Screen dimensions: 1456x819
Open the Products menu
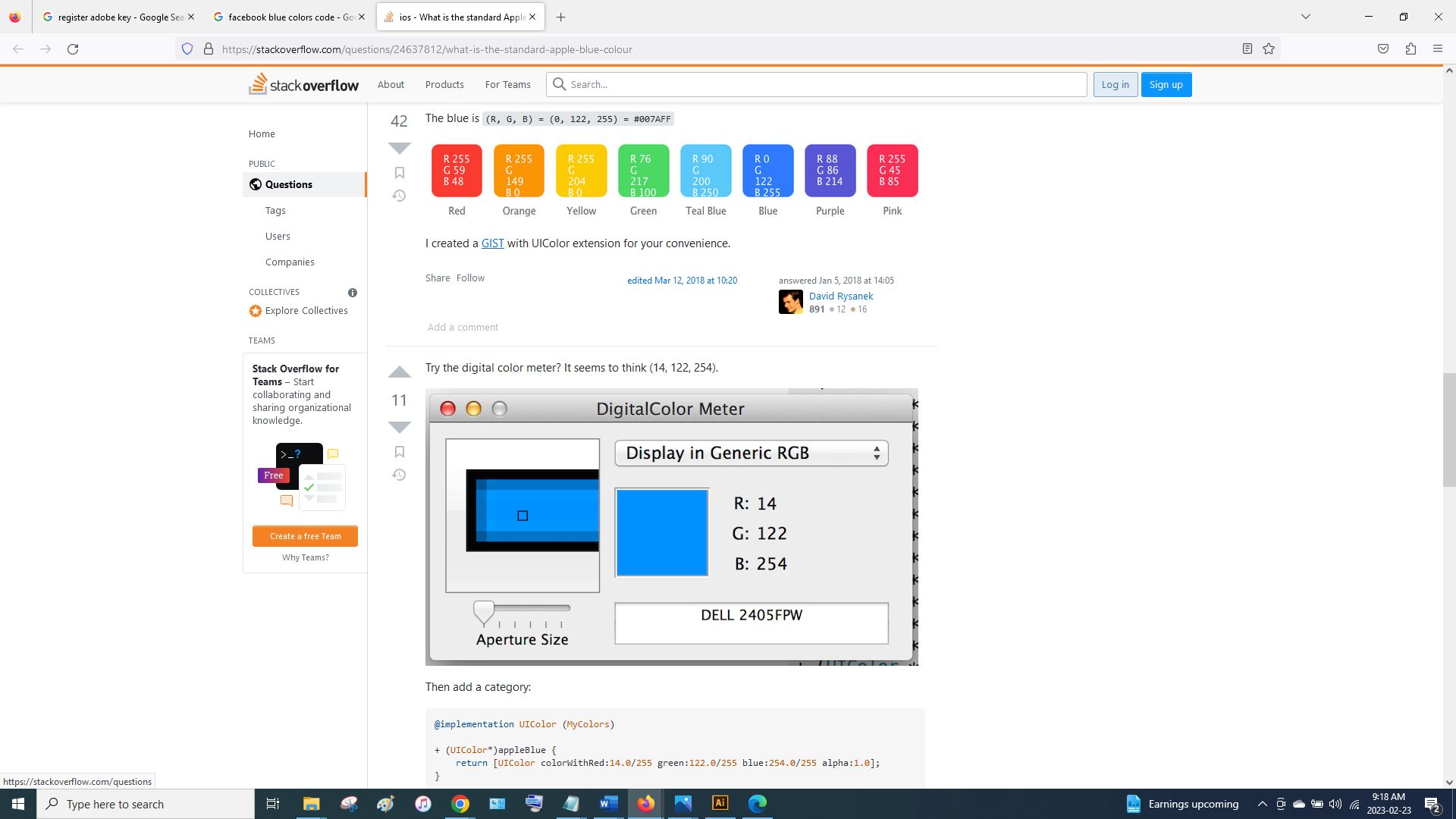pyautogui.click(x=444, y=85)
